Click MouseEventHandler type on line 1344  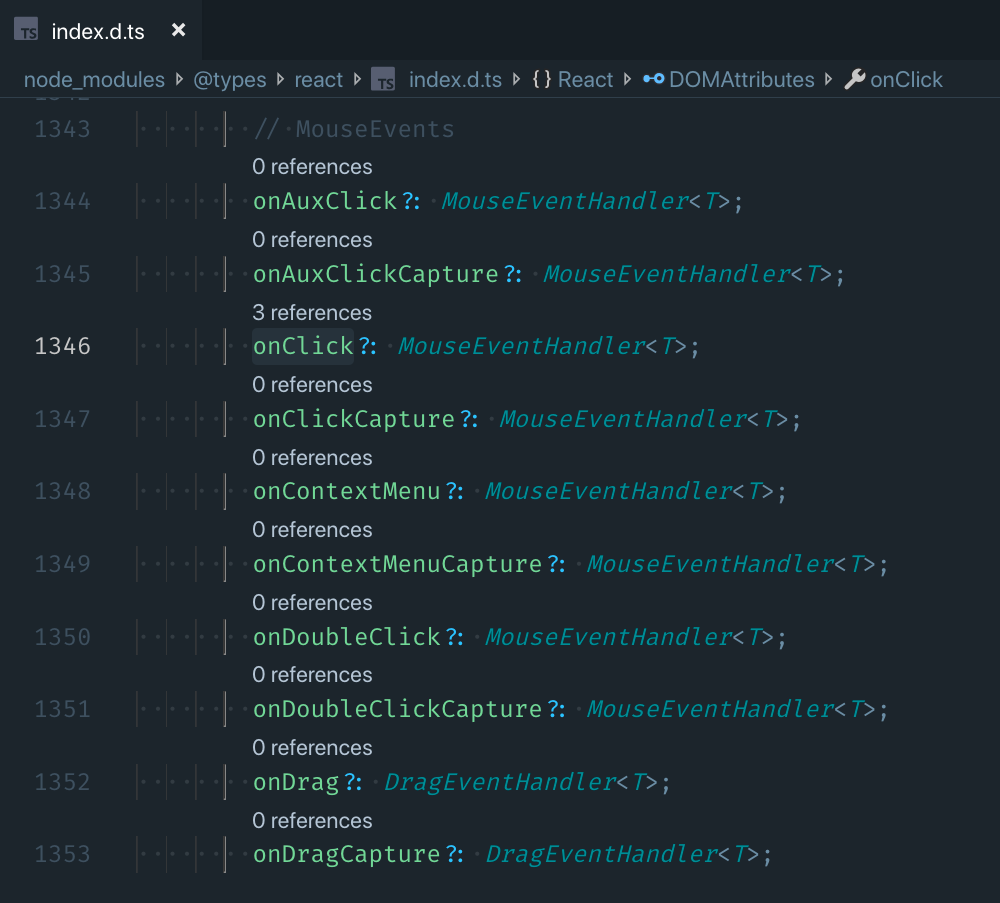pyautogui.click(x=565, y=202)
